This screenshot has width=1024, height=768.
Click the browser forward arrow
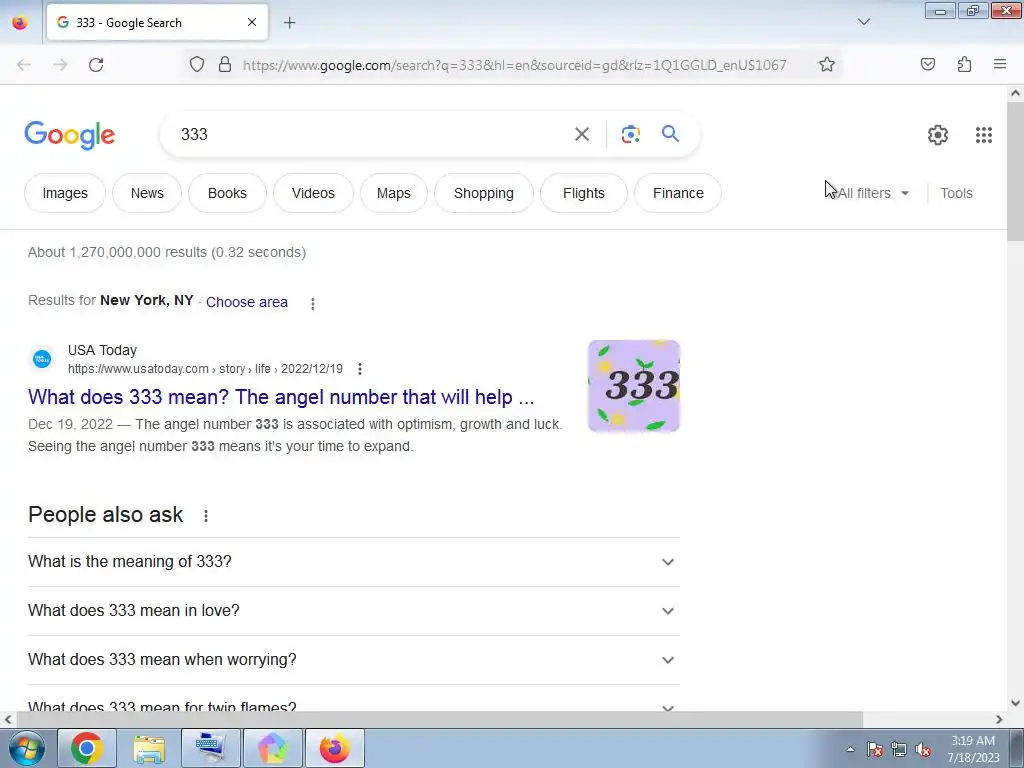click(60, 65)
